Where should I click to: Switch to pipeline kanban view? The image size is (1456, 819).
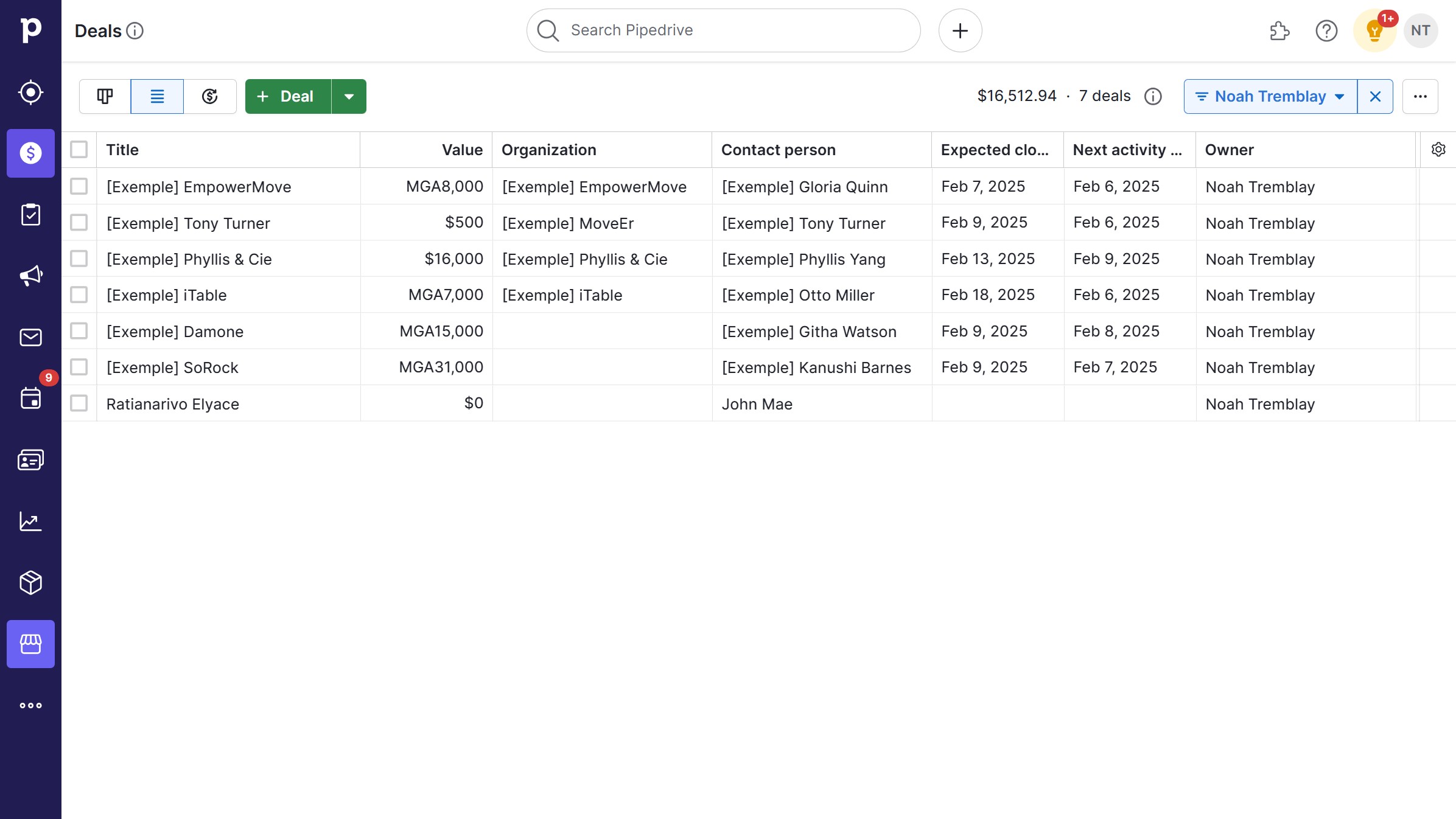click(104, 96)
